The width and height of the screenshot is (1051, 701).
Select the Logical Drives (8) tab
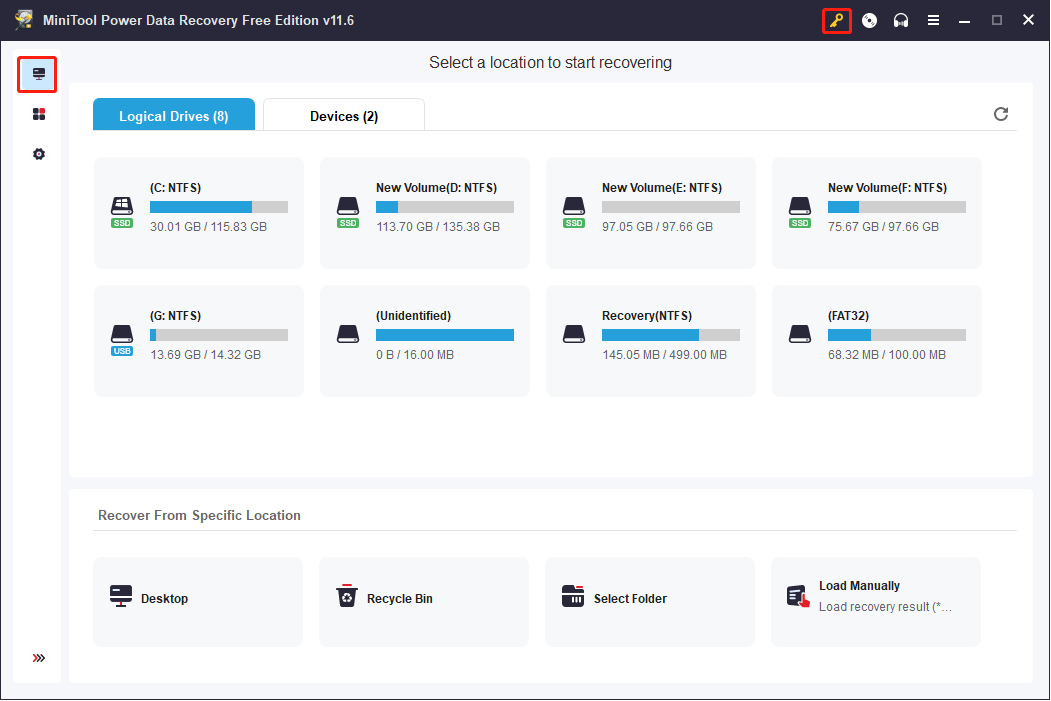(x=173, y=116)
